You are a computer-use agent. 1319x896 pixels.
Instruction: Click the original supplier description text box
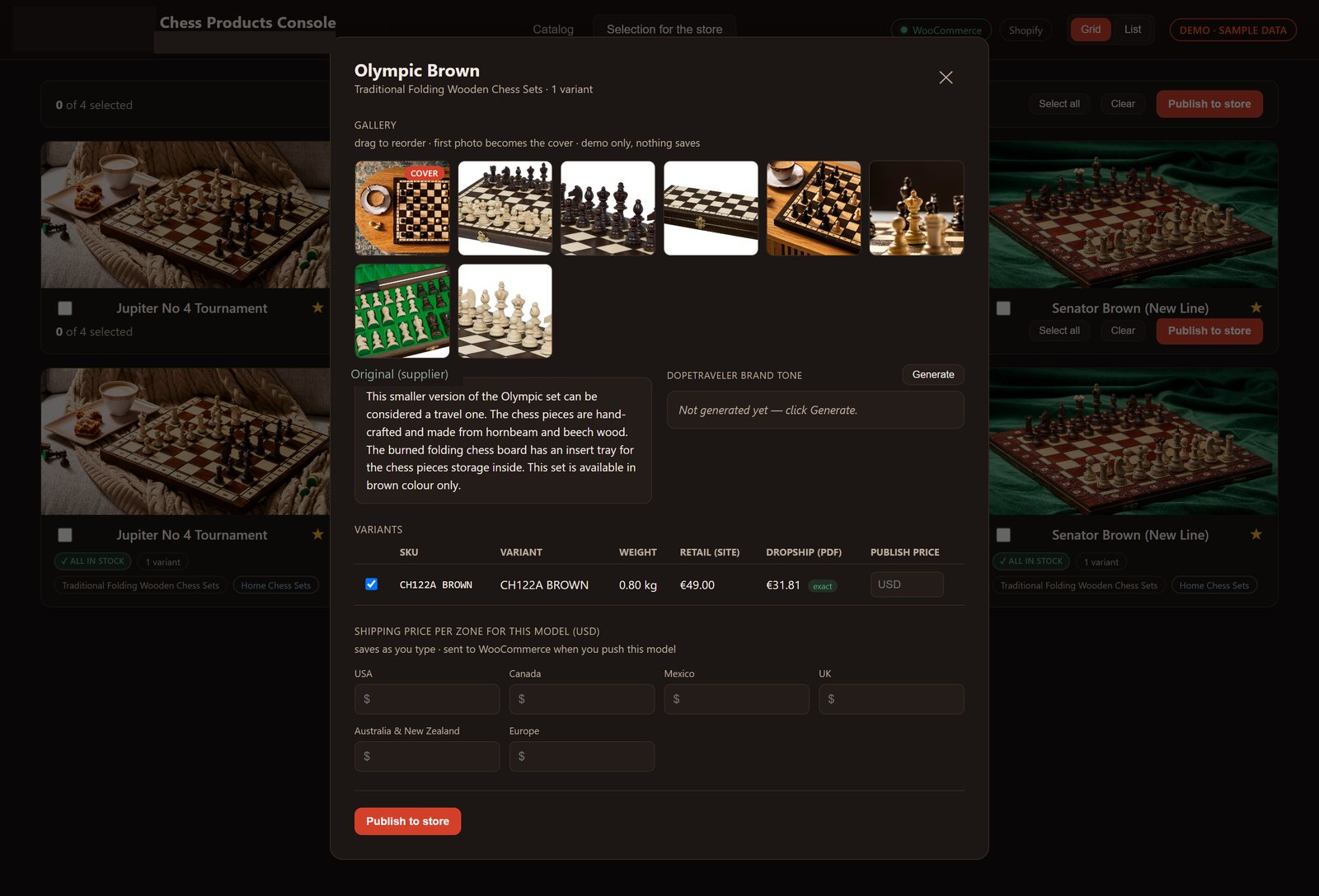pos(503,440)
